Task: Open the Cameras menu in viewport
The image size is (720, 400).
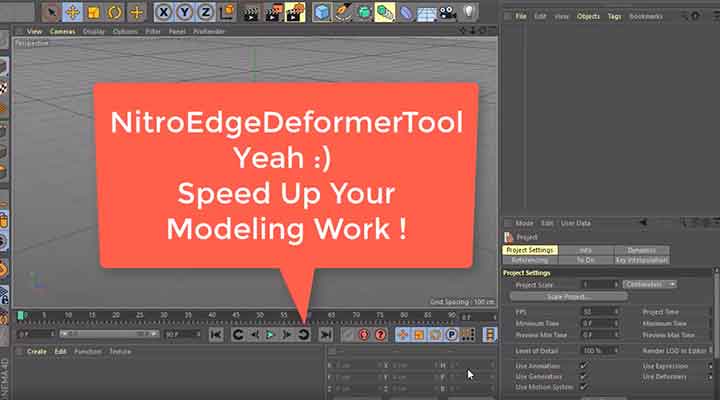Action: (x=62, y=31)
